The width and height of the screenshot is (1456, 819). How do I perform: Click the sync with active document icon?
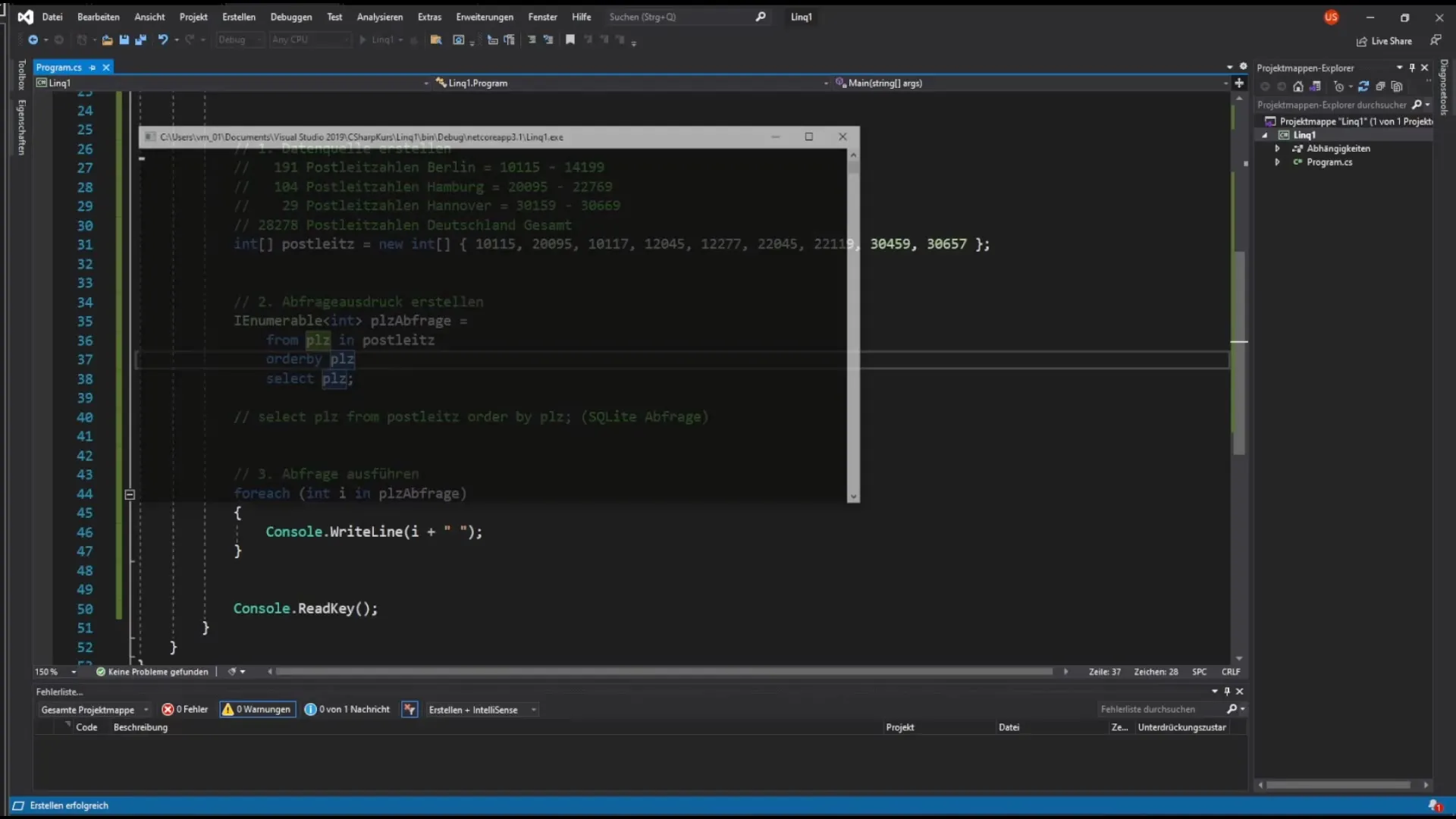1363,86
